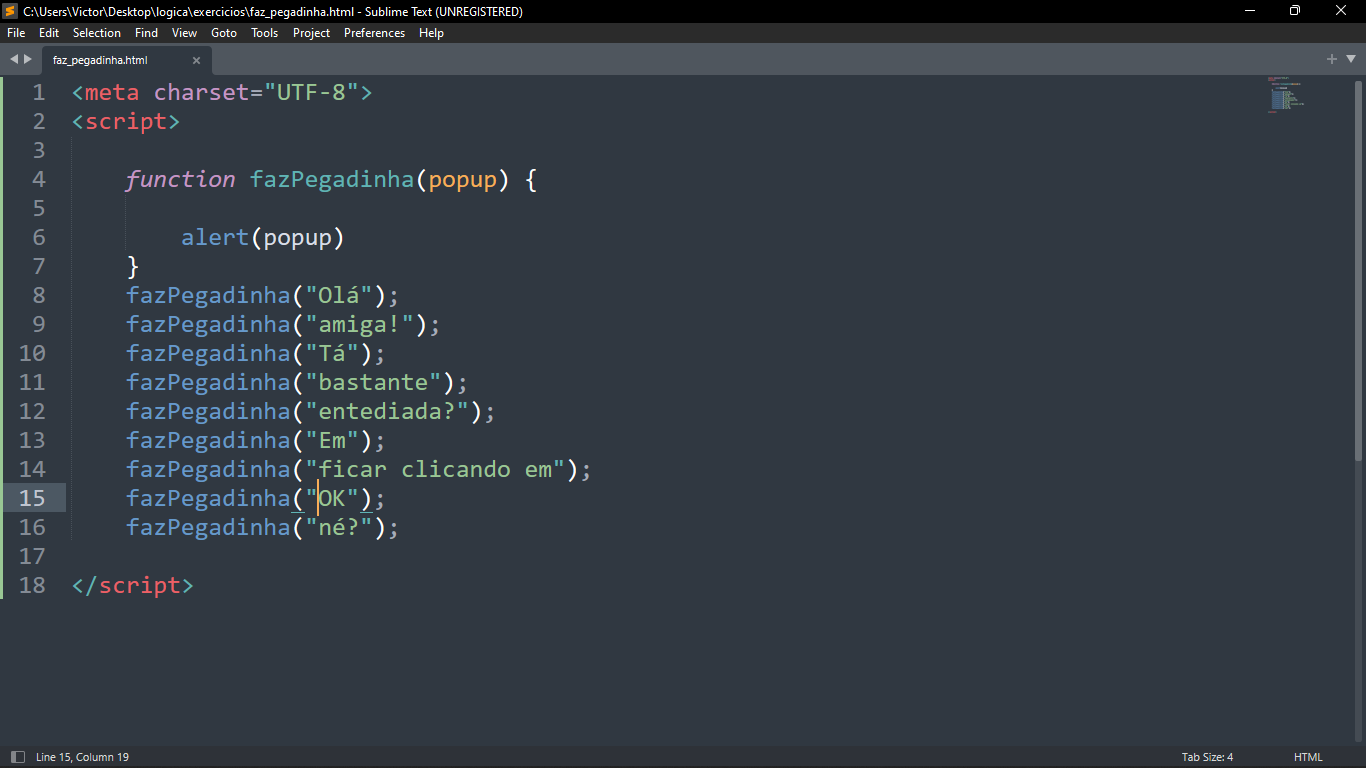
Task: Click the closing </script> tag
Action: [133, 586]
